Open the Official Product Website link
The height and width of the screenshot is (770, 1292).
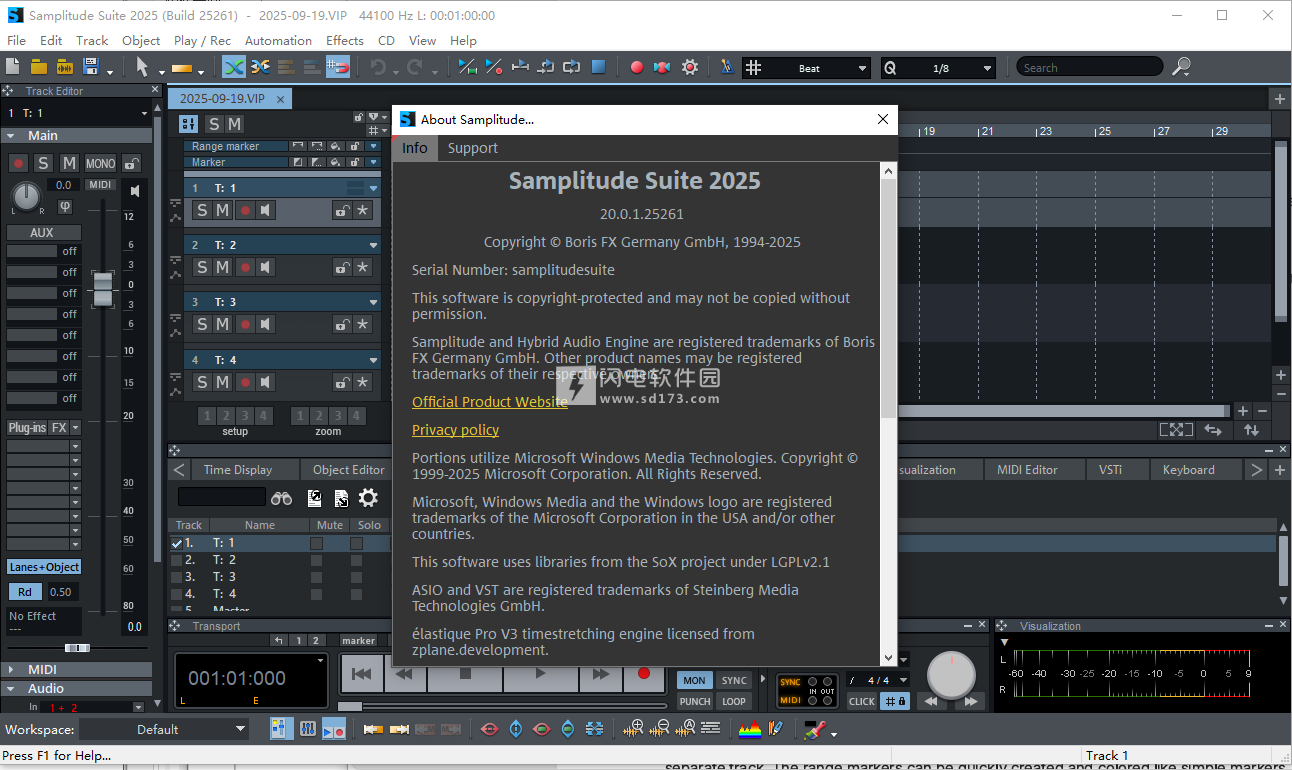pos(489,402)
